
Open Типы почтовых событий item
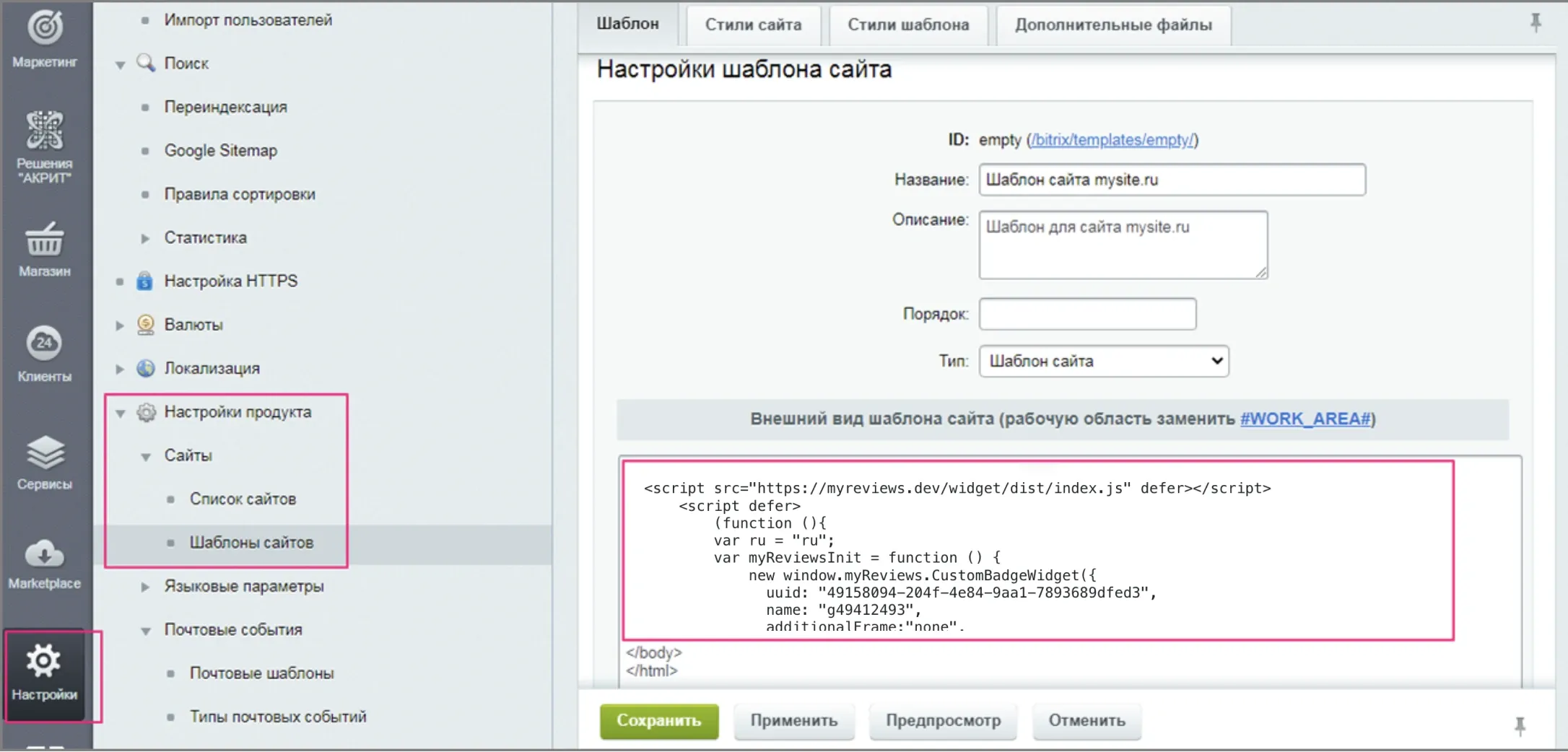coord(278,717)
